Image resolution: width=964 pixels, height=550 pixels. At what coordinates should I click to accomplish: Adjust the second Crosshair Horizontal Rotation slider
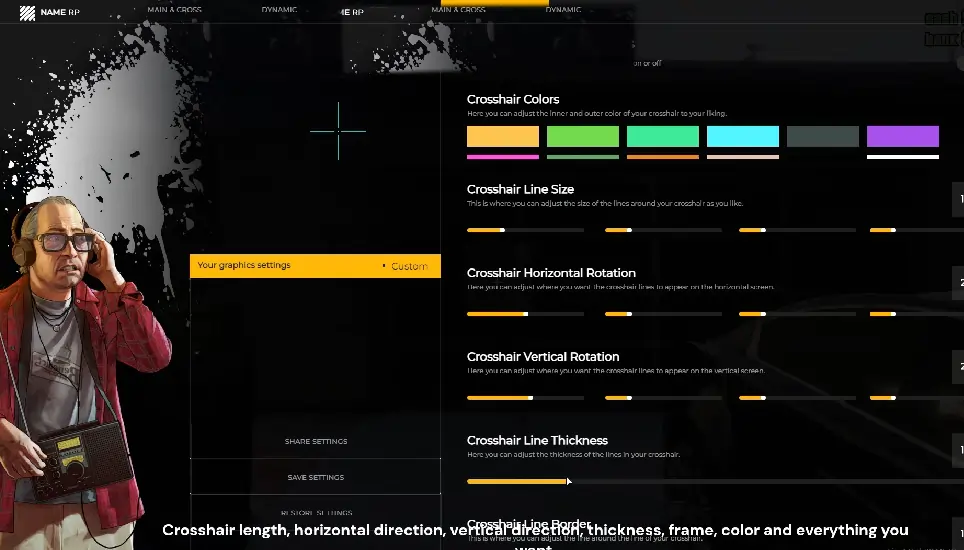click(663, 314)
